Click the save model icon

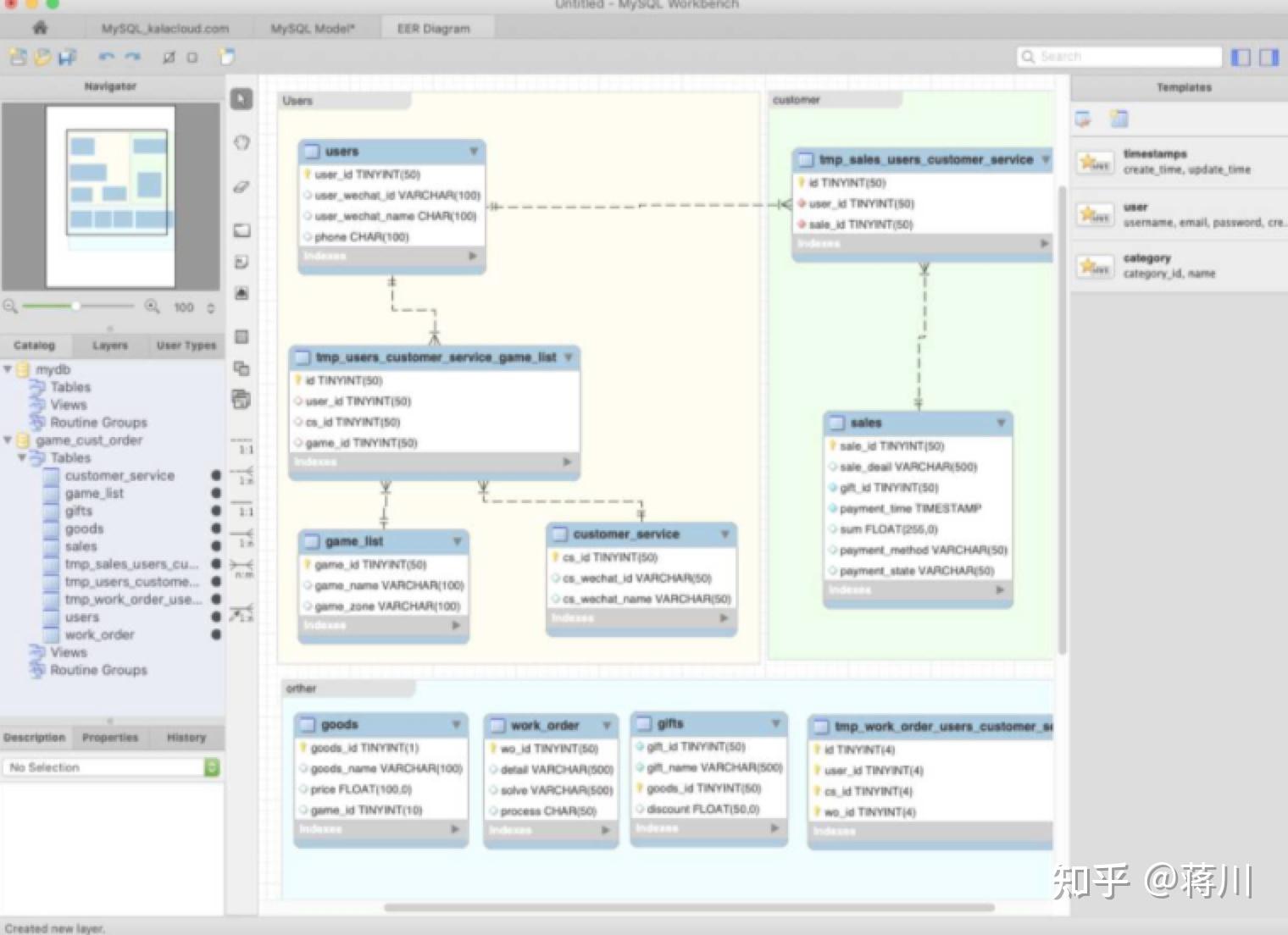(x=66, y=57)
